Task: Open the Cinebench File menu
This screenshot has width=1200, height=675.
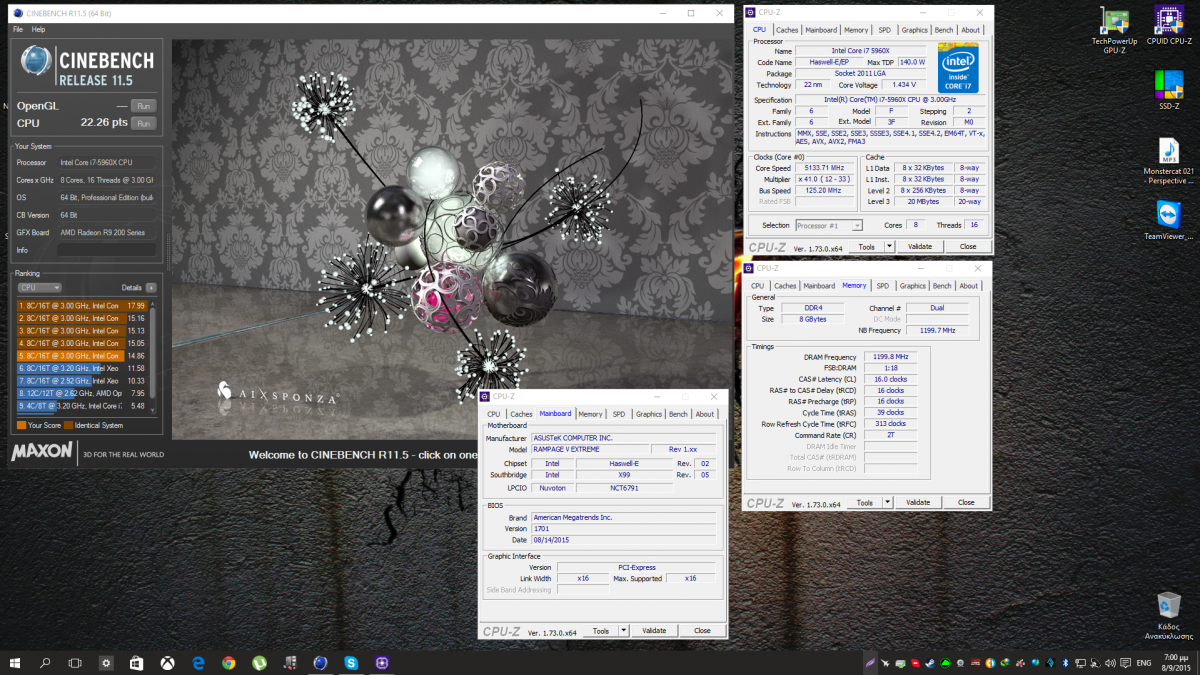Action: (x=17, y=30)
